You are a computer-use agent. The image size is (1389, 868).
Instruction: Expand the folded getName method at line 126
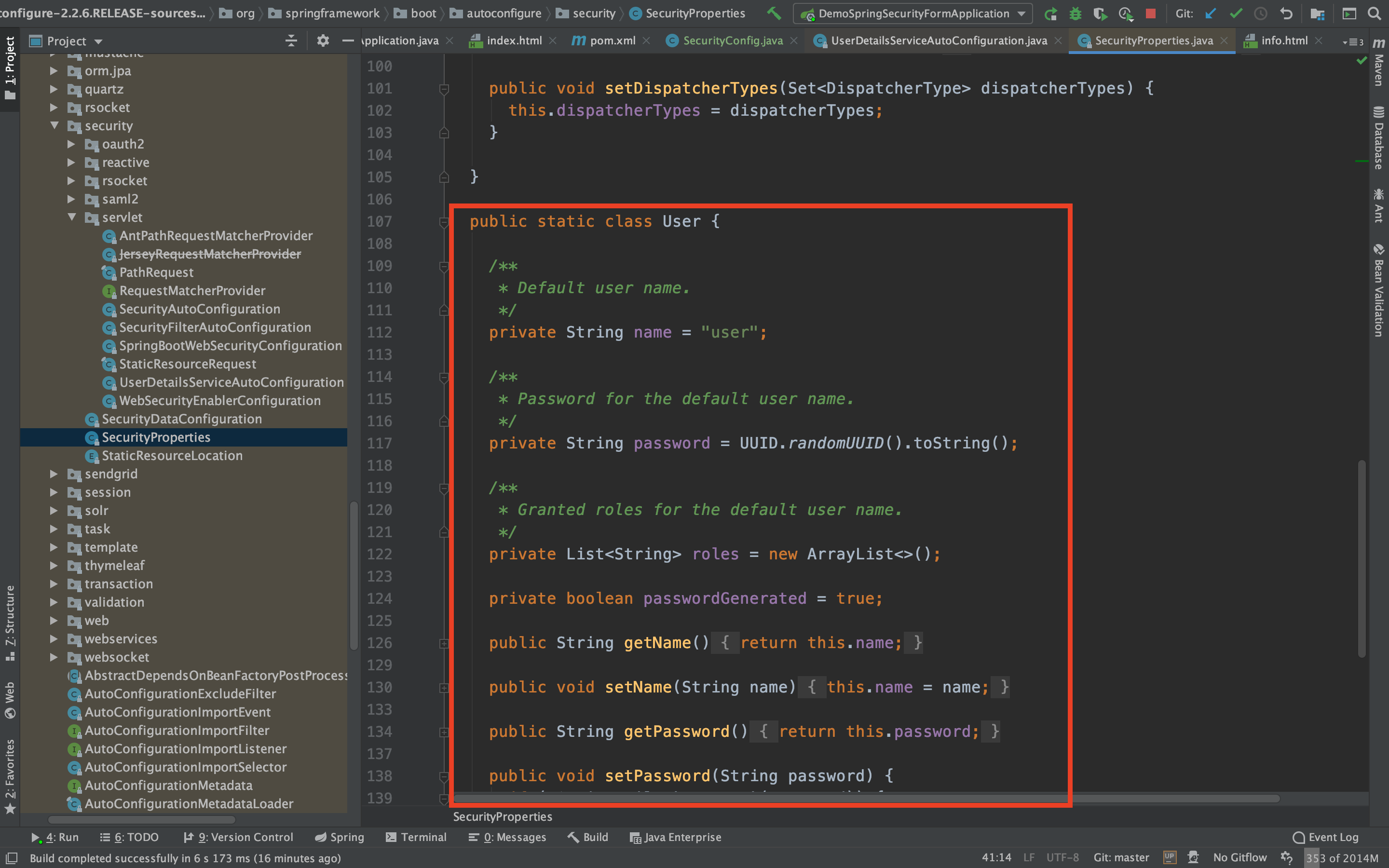(x=444, y=644)
